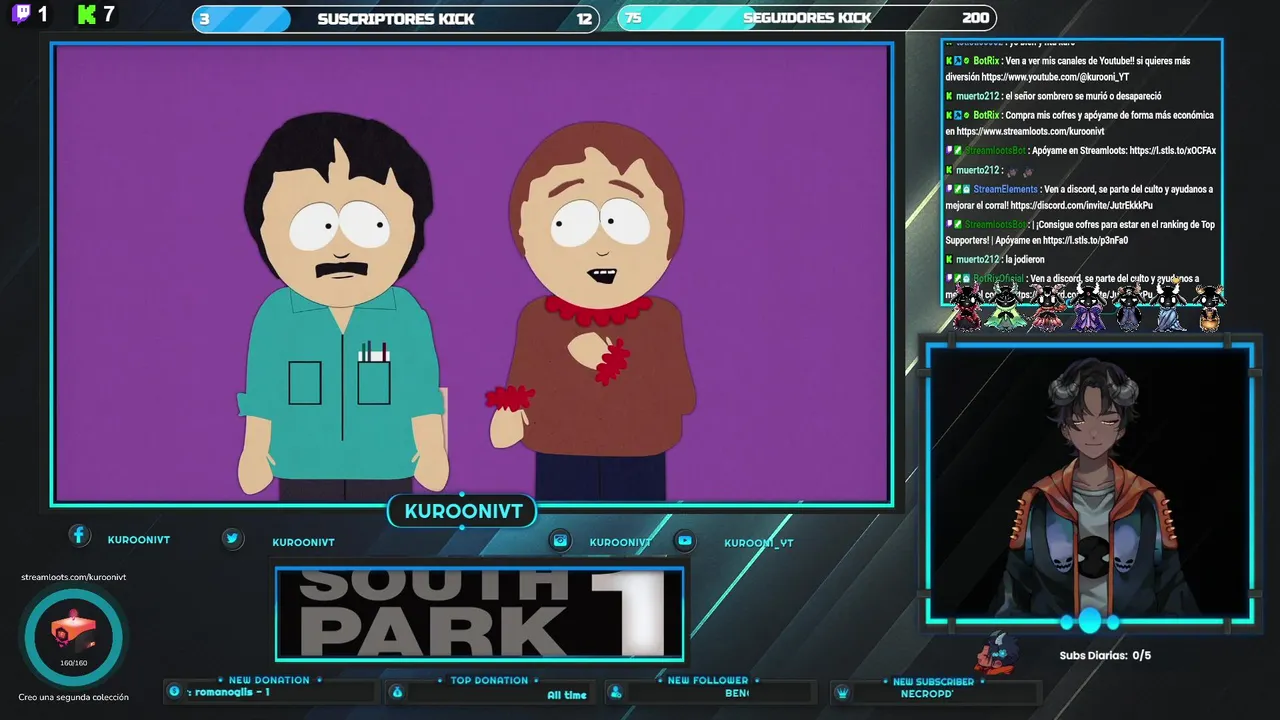
Task: Click the "All time" top donation text
Action: 567,695
